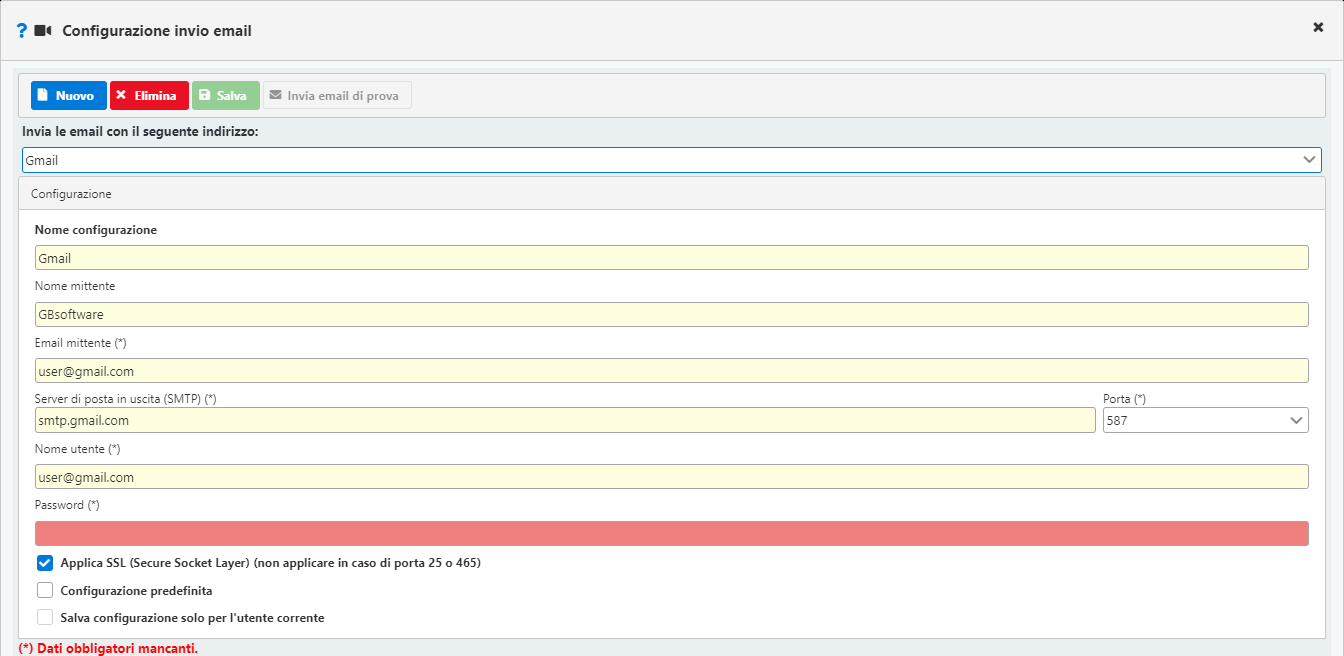Click the Nuovo button
The image size is (1344, 656).
[x=68, y=96]
